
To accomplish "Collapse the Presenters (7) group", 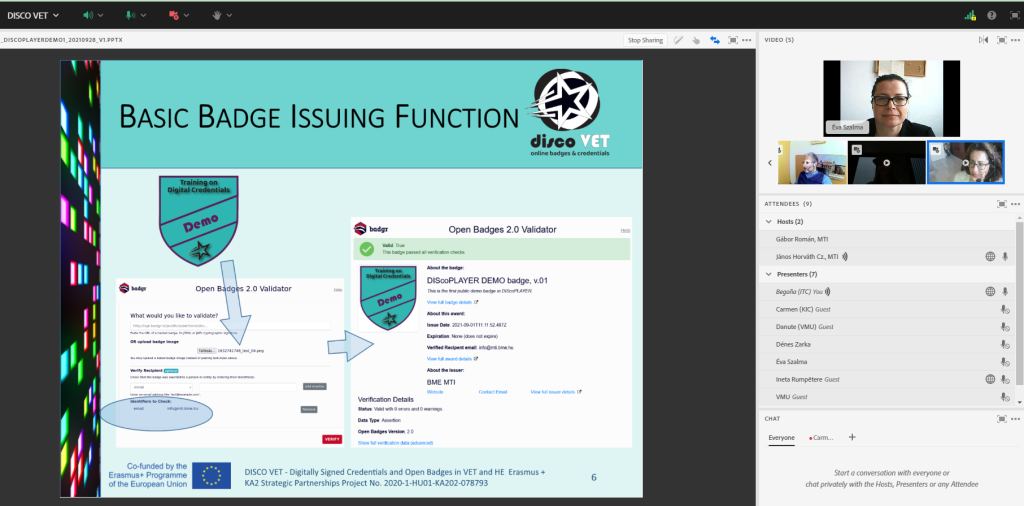I will [x=768, y=274].
